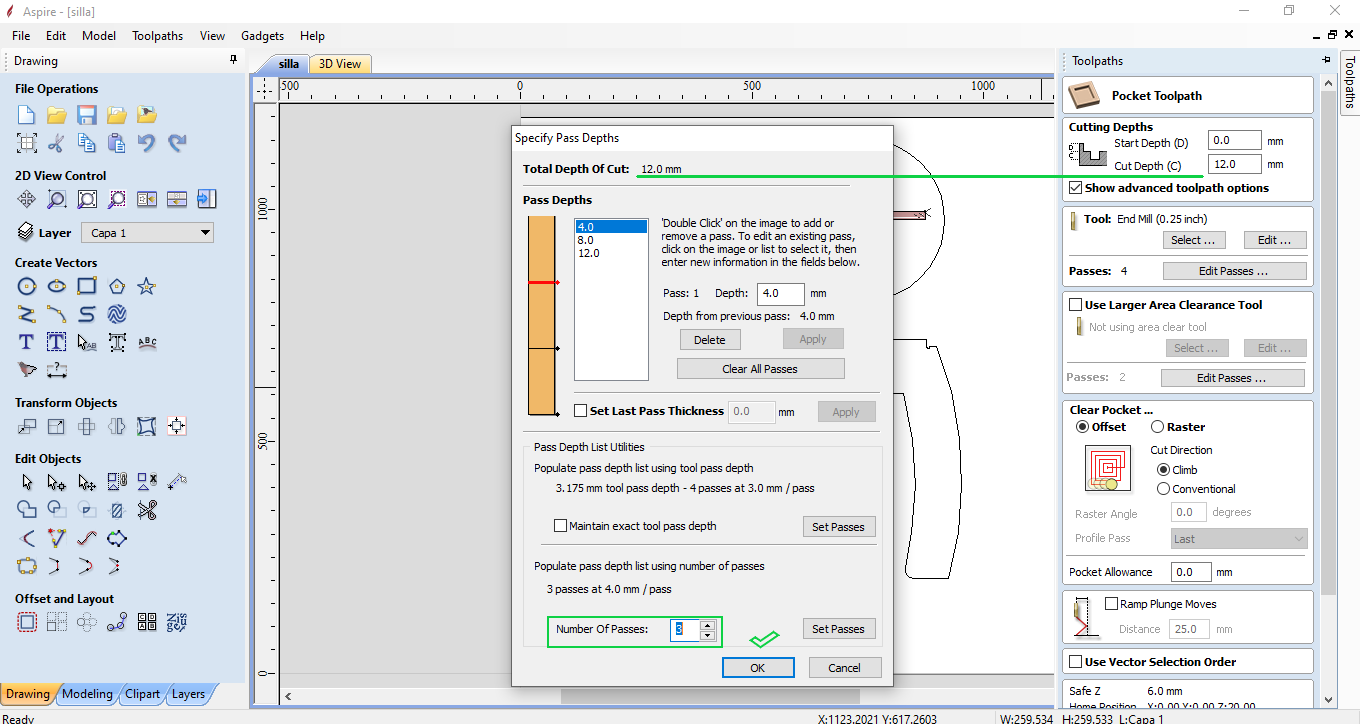Click the red pass marker on depth diagram
The height and width of the screenshot is (724, 1360).
(543, 283)
